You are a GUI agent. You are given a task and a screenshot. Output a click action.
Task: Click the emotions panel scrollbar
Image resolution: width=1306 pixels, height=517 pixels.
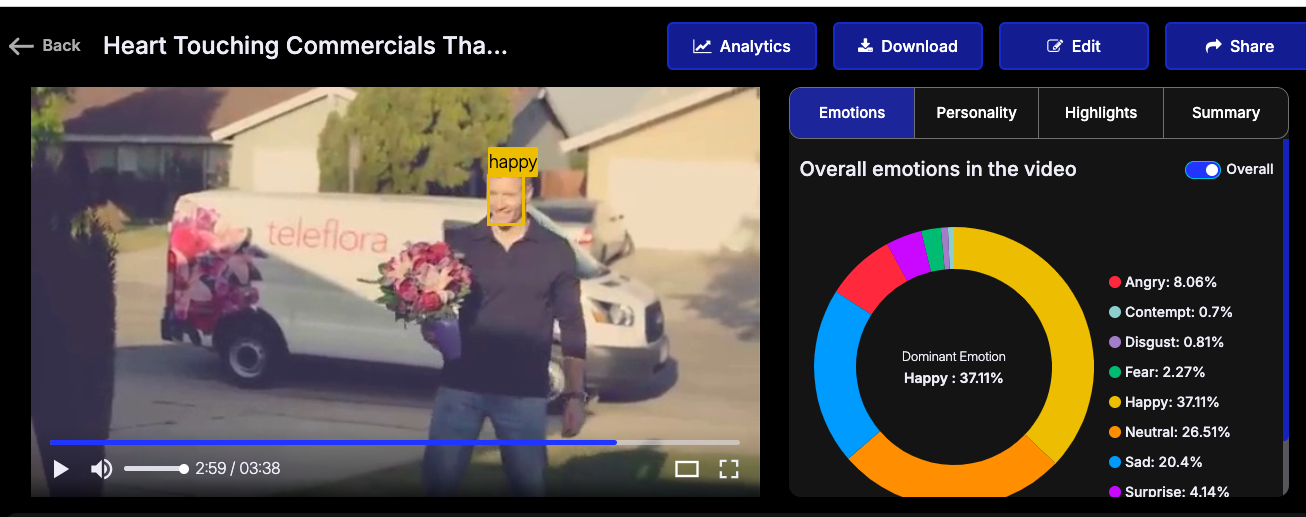pos(1286,290)
